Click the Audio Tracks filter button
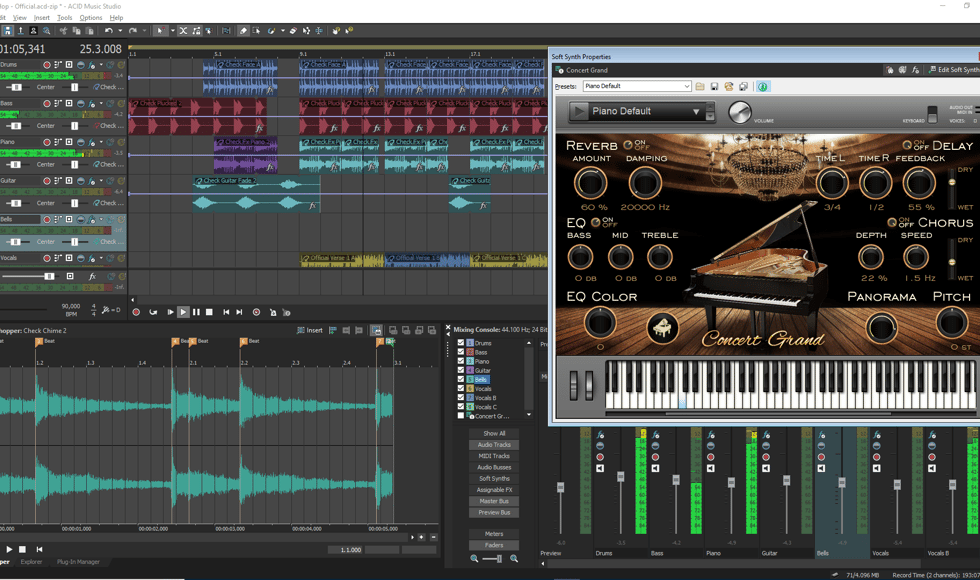 point(494,444)
